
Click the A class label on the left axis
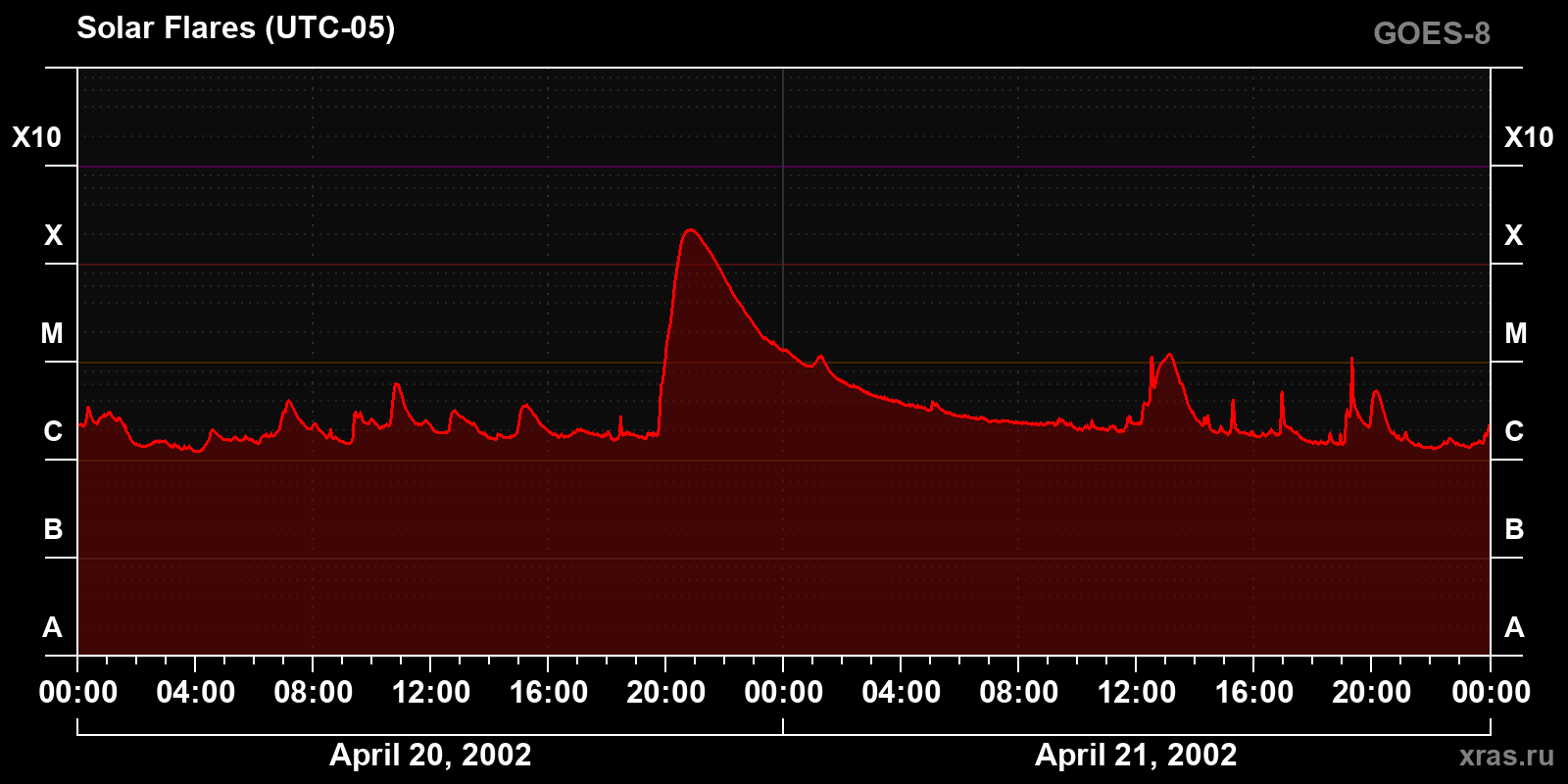[x=53, y=627]
